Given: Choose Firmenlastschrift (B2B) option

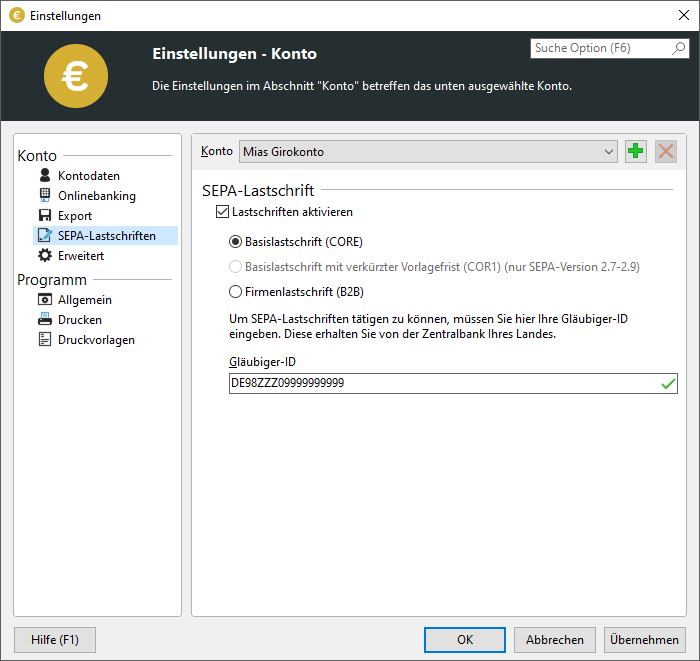Looking at the screenshot, I should (236, 292).
